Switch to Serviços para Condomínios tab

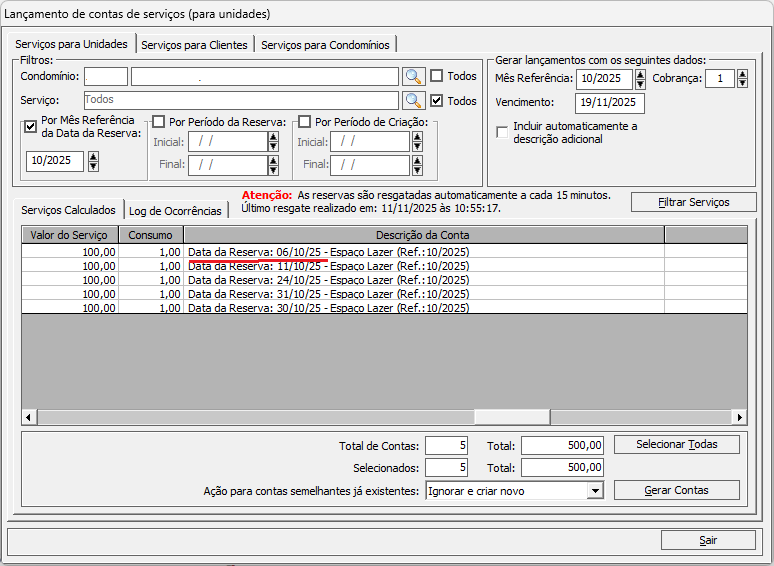[325, 45]
